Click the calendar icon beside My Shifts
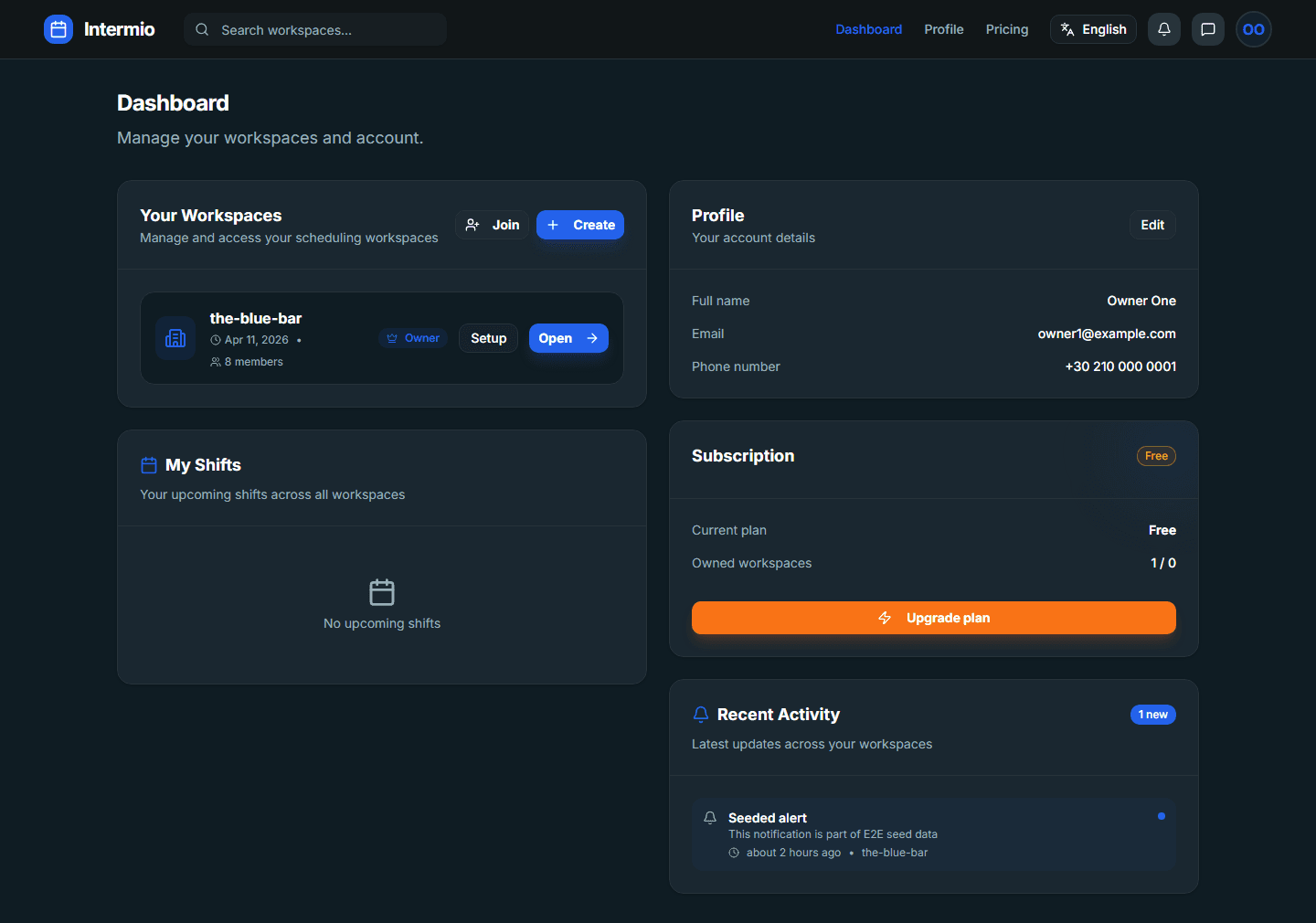The width and height of the screenshot is (1316, 923). (149, 465)
